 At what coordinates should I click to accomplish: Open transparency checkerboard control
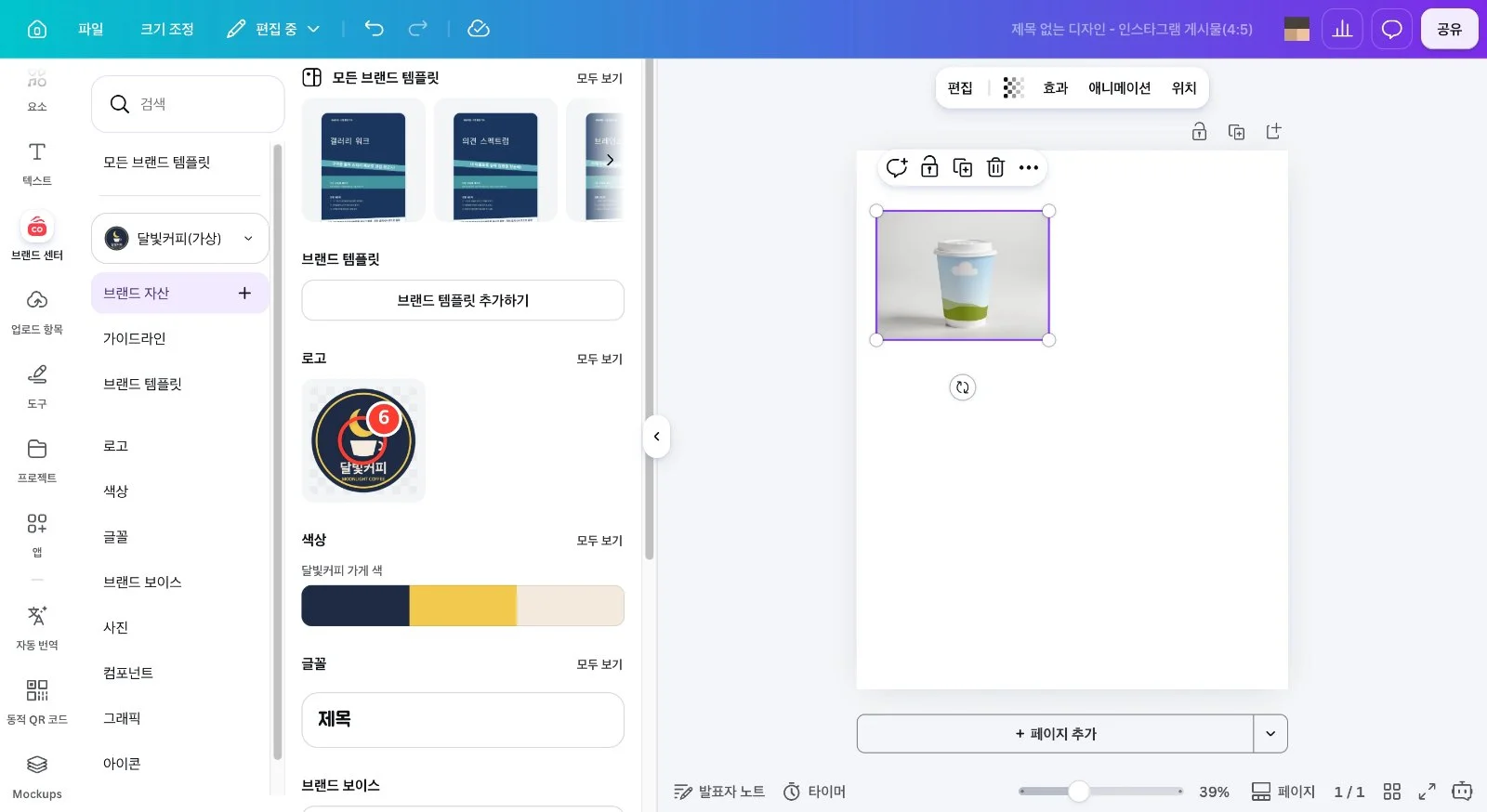1013,87
